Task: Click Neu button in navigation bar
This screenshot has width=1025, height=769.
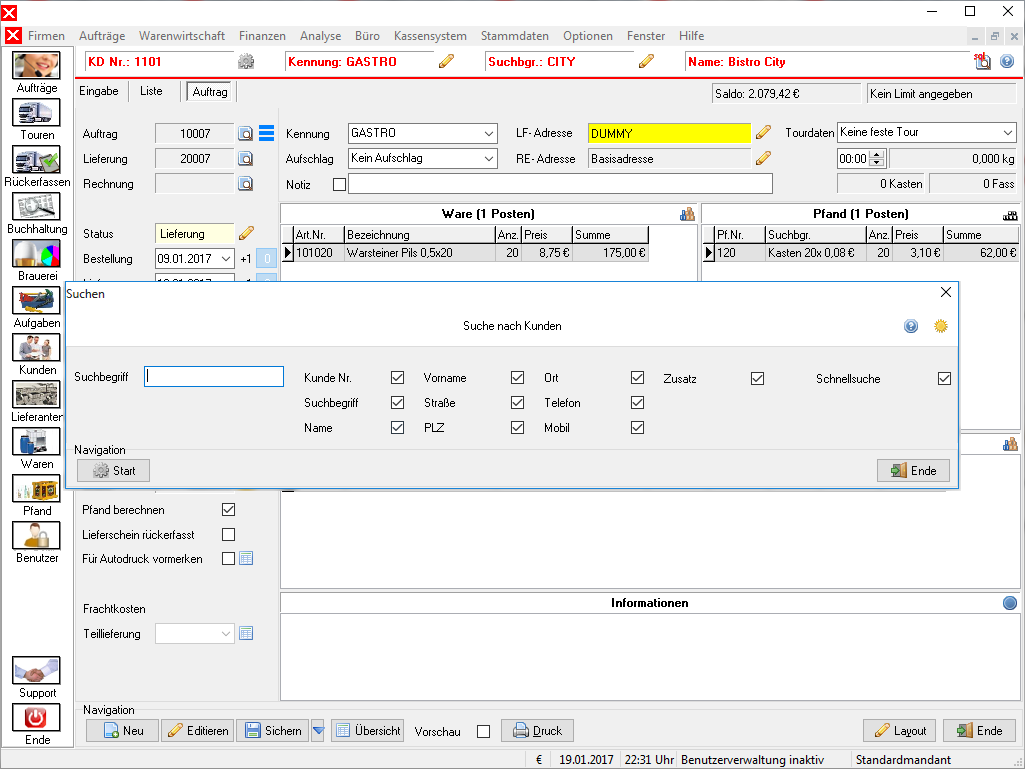Action: (x=123, y=730)
